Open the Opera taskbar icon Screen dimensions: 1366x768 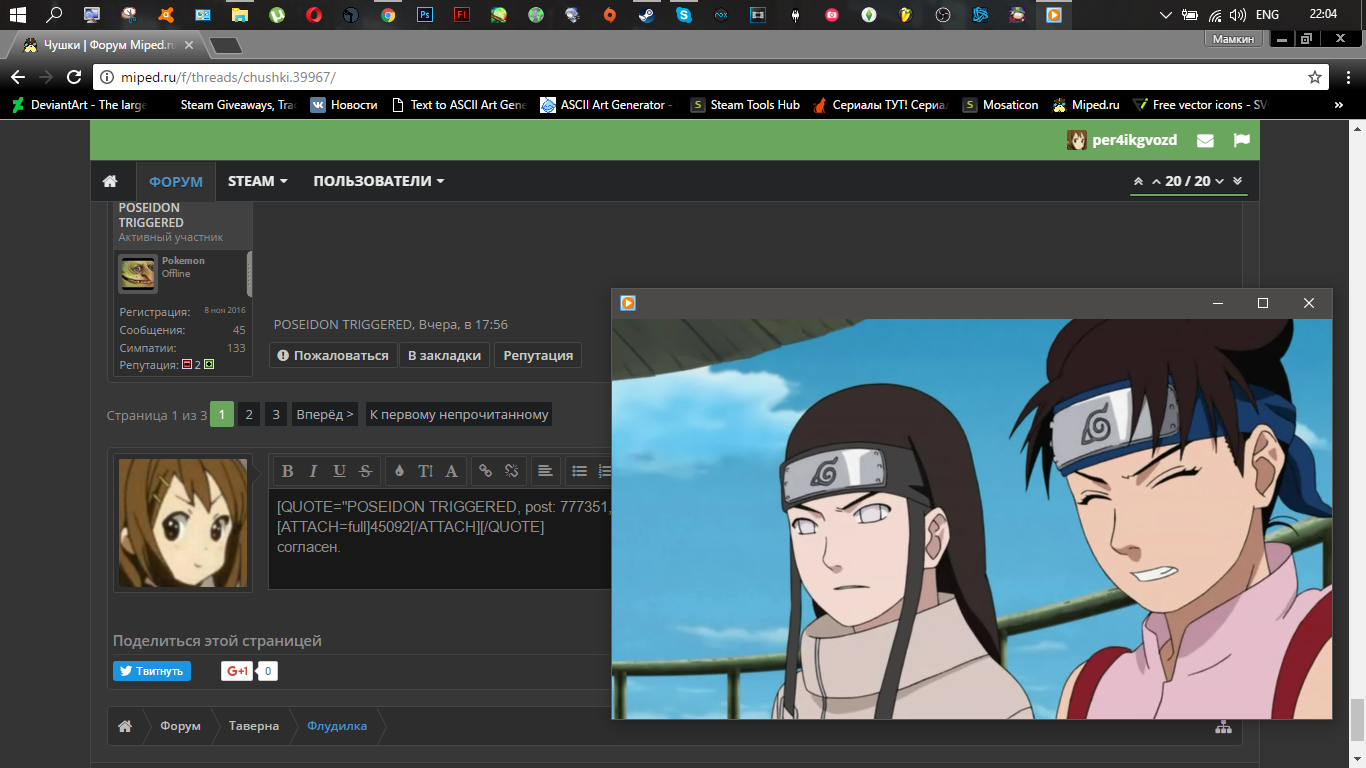pos(314,15)
